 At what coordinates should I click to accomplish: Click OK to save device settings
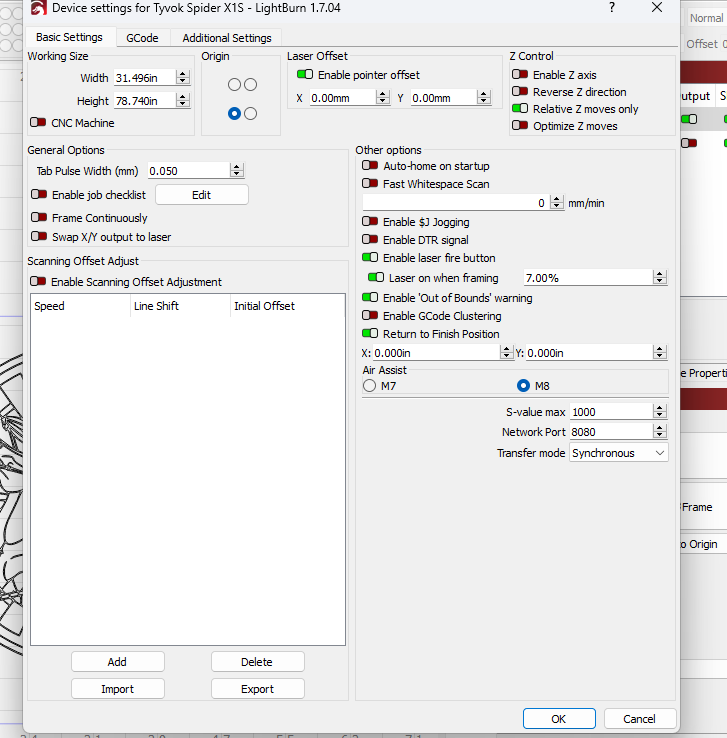pyautogui.click(x=559, y=719)
